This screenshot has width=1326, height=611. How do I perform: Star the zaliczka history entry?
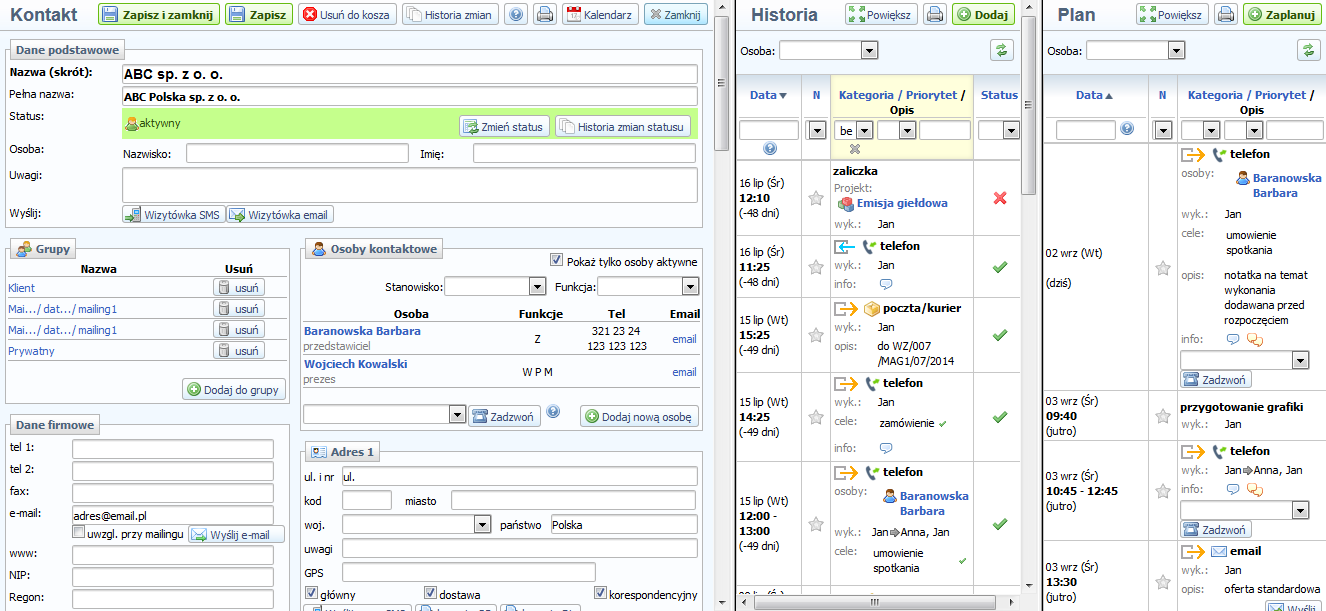pos(816,198)
